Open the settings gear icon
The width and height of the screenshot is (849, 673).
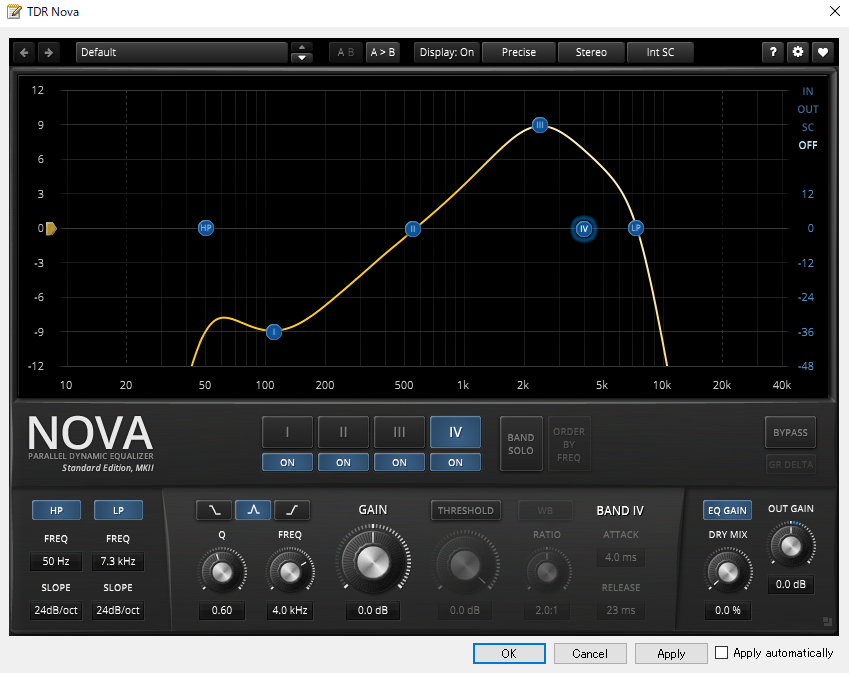798,52
